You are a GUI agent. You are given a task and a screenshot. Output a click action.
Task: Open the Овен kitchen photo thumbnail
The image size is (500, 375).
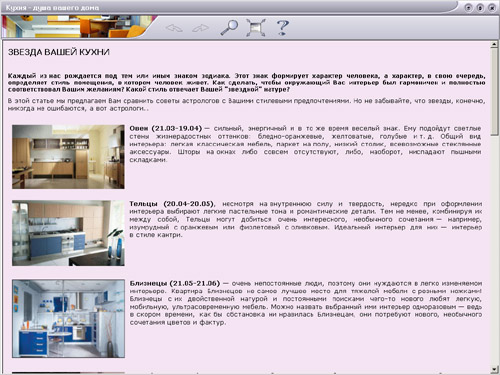(x=68, y=157)
